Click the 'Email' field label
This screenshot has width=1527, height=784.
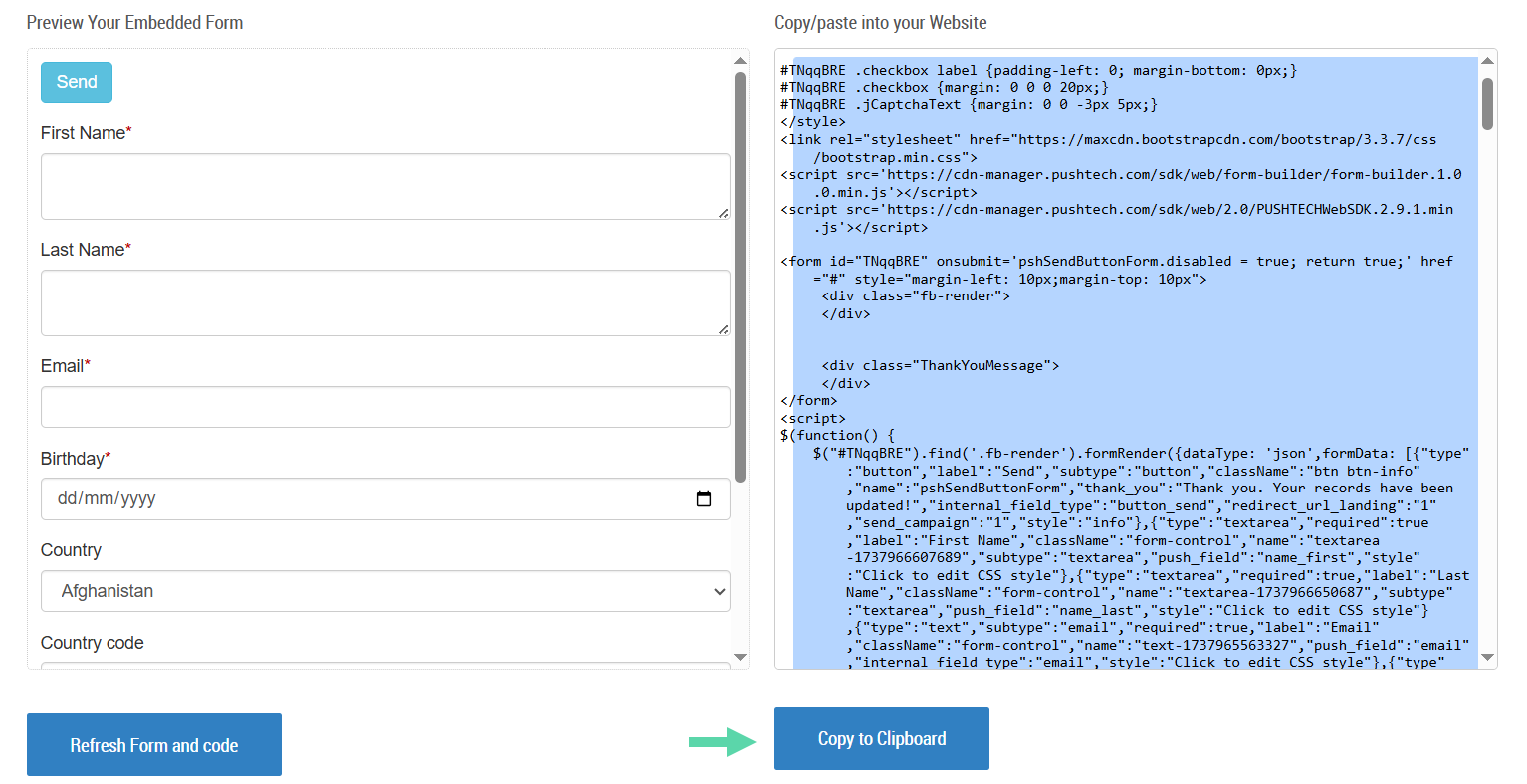pos(65,366)
